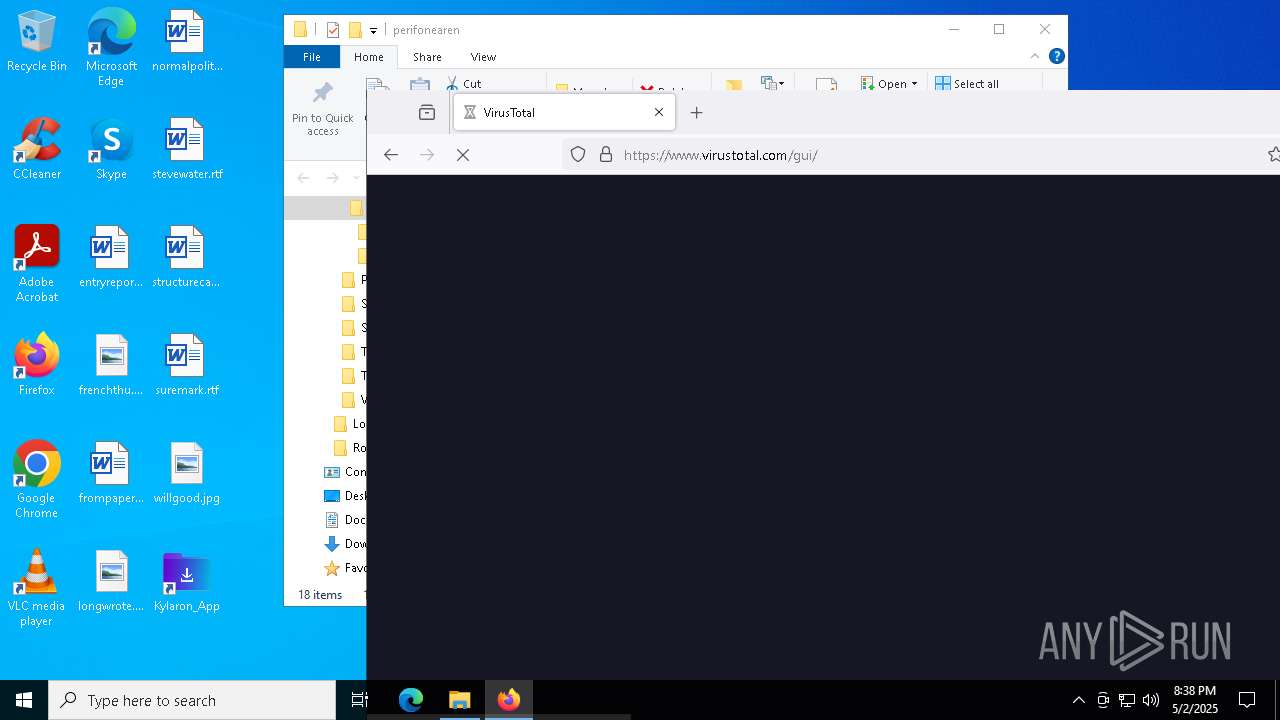Select the structureca... Word document
Viewport: 1280px width, 720px height.
[x=187, y=258]
